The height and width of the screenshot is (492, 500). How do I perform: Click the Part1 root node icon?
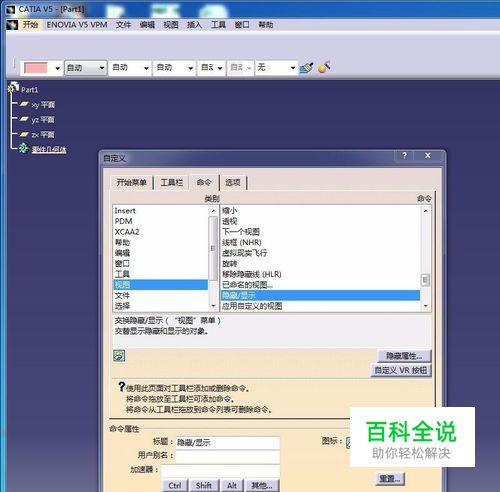[13, 87]
